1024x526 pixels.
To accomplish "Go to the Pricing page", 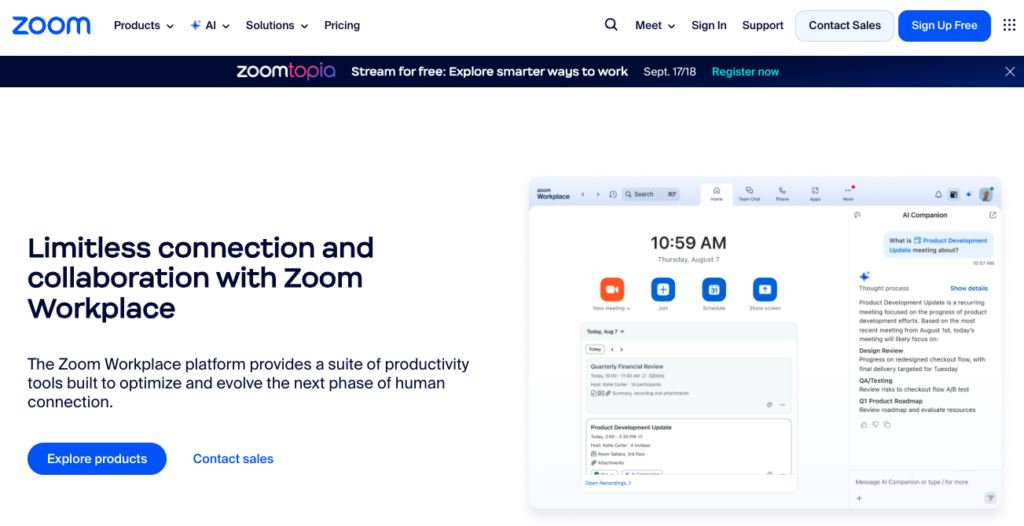I will tap(342, 25).
